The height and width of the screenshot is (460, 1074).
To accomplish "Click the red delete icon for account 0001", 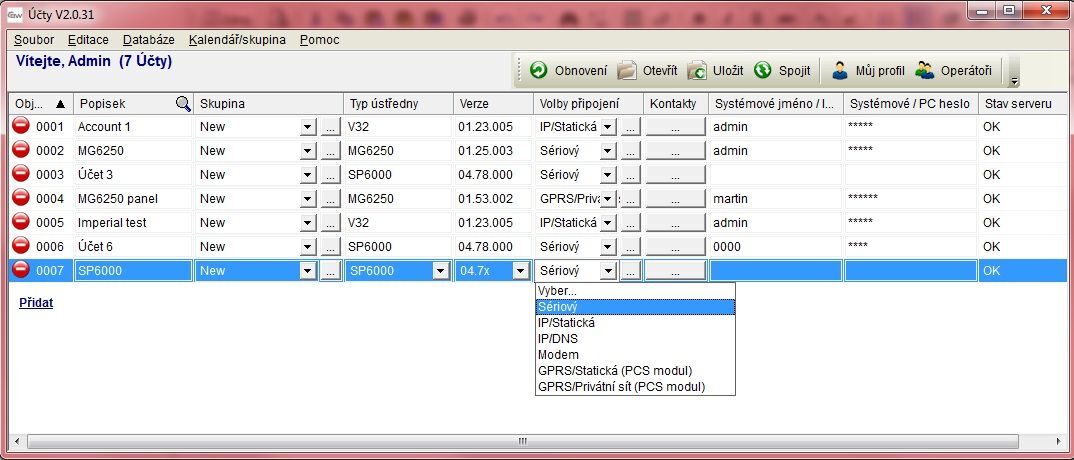I will (21, 127).
